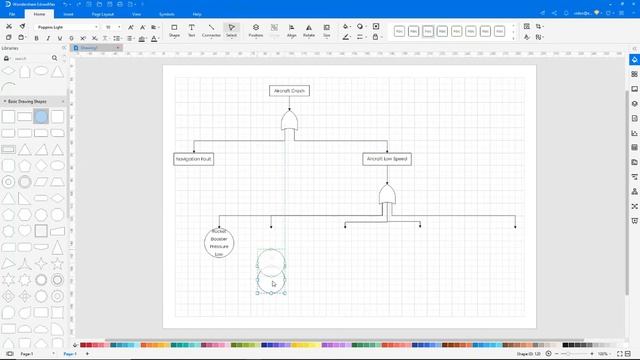
Task: Open the Fill style panel on right sidebar
Action: click(x=634, y=60)
